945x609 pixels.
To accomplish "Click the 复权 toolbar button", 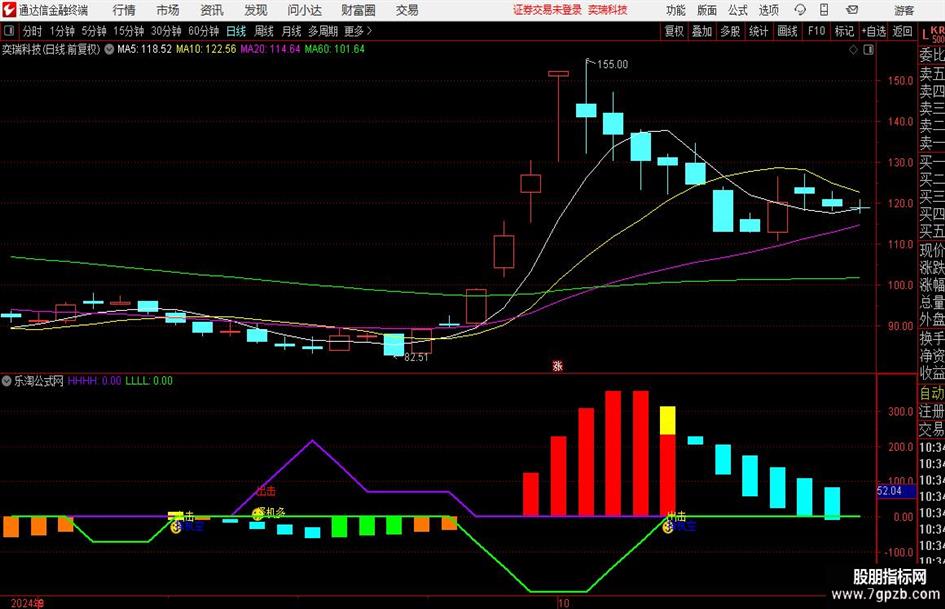I will pos(674,31).
